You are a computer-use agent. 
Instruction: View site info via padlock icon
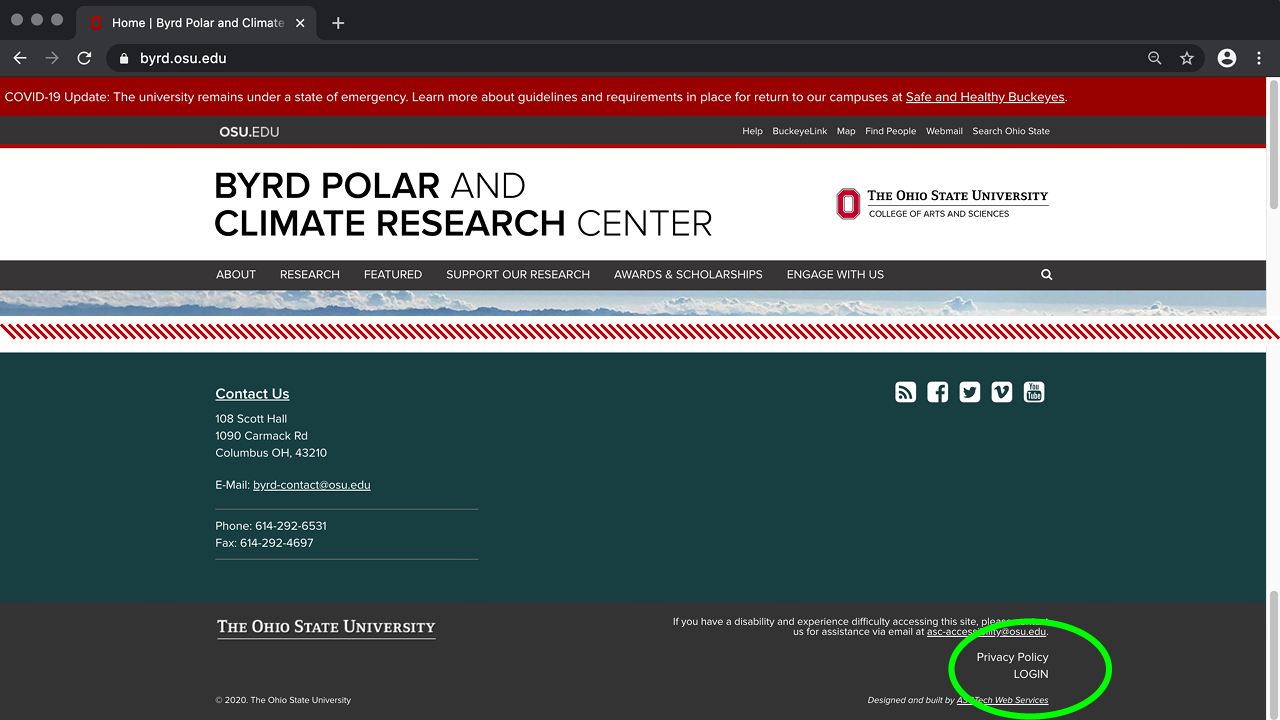click(x=124, y=58)
